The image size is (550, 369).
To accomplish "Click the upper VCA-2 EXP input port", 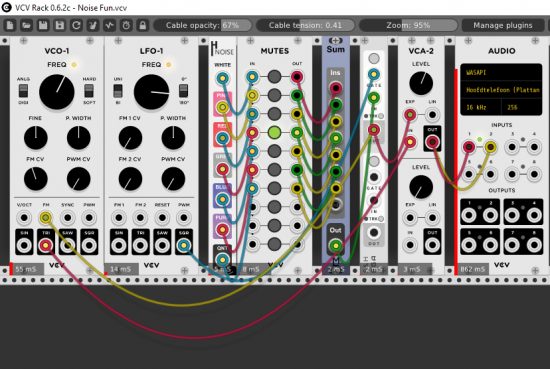I will (x=410, y=115).
